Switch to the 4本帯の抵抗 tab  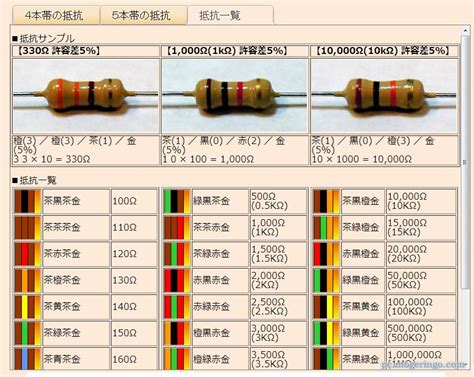click(x=56, y=15)
